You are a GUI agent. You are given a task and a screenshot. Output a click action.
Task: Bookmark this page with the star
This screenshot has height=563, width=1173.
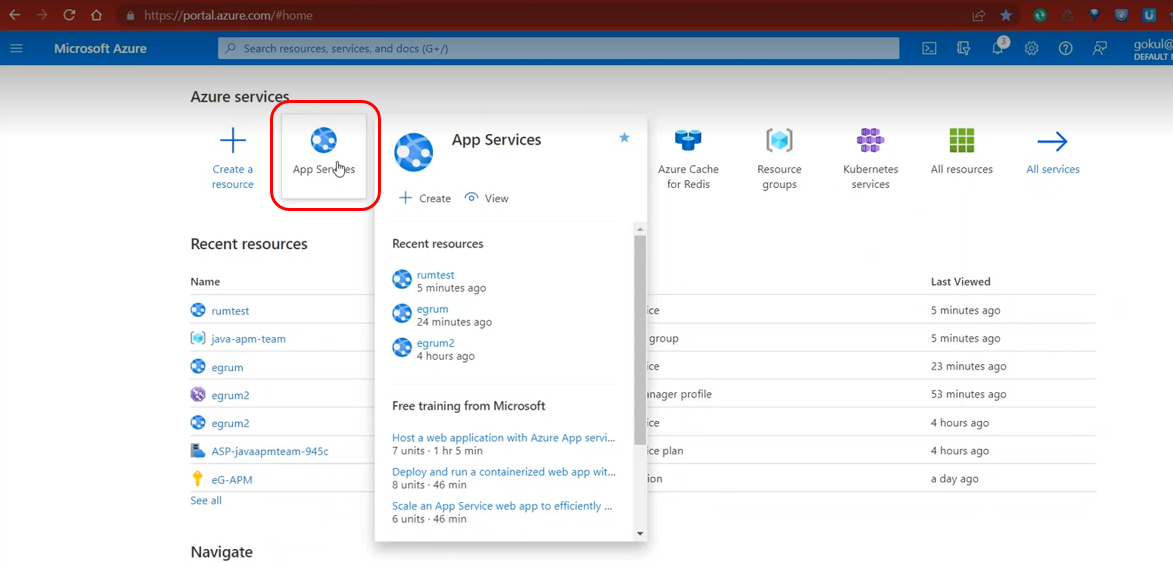tap(1006, 15)
